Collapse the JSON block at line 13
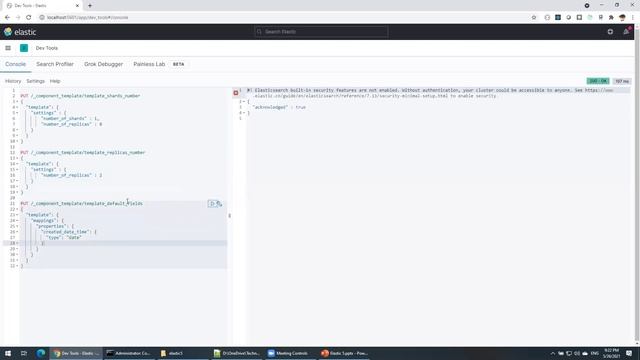Image resolution: width=640 pixels, height=360 pixels. tap(17, 158)
